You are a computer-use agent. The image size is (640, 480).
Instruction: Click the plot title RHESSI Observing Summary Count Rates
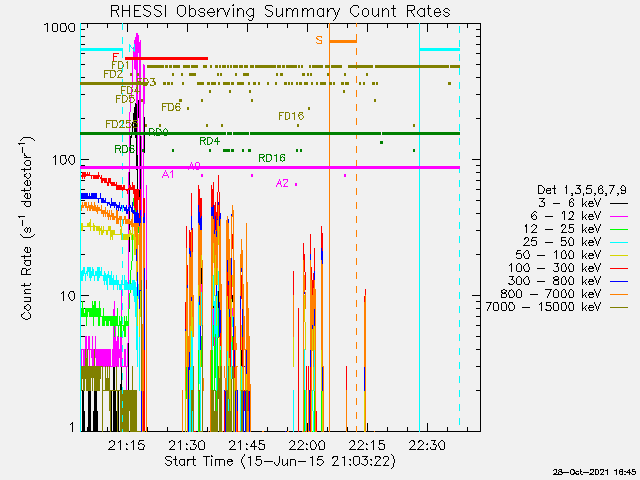click(x=280, y=11)
